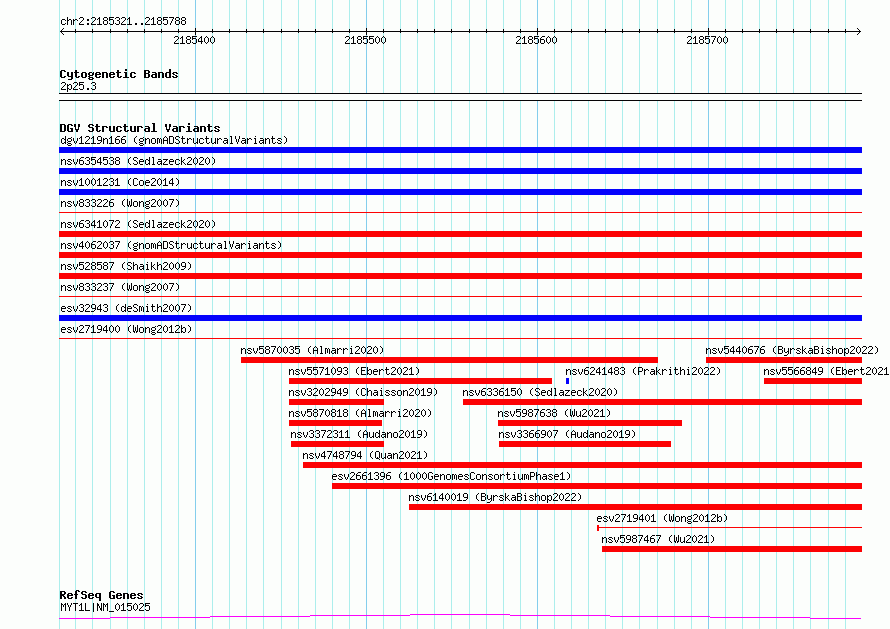Click the red bar under nsv5571093
The height and width of the screenshot is (629, 890).
pos(420,381)
